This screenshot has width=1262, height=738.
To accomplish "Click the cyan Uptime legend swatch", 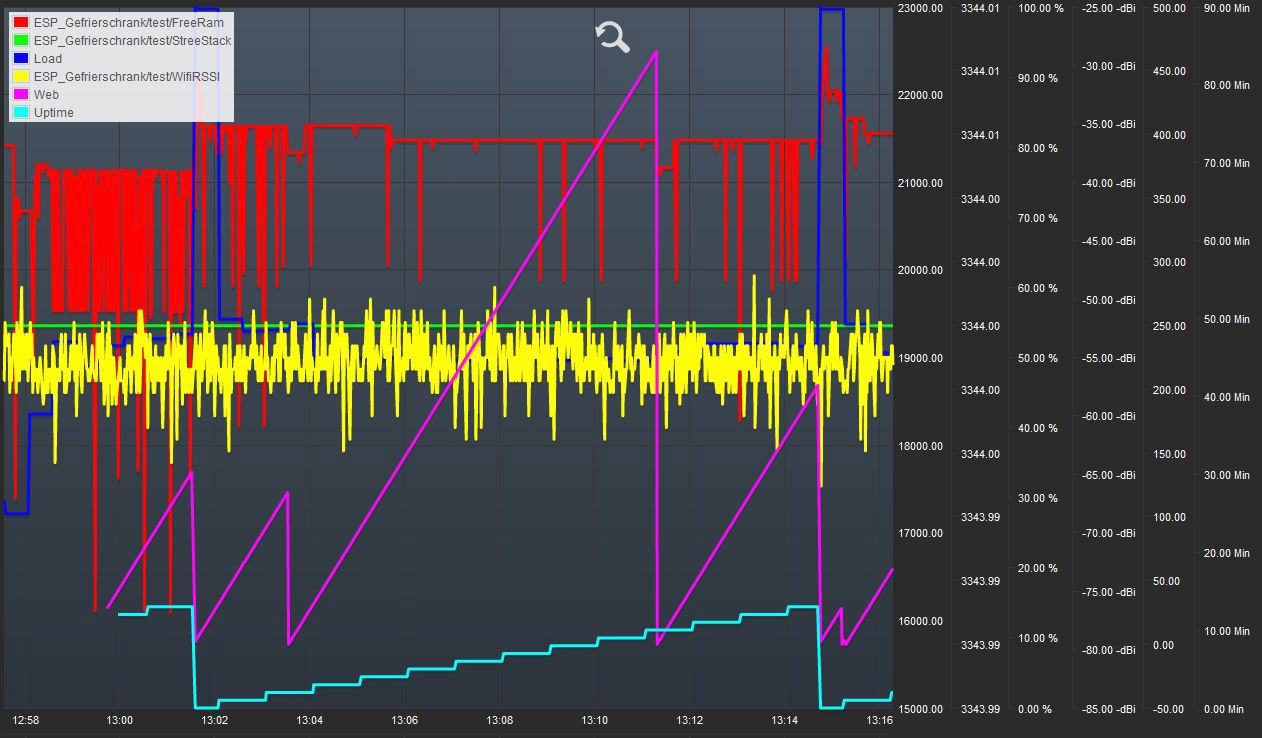I will (21, 112).
